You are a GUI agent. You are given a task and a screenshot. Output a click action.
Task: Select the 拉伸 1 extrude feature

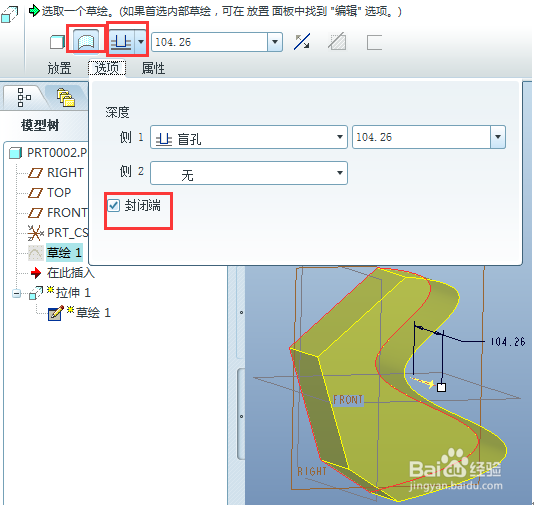point(73,293)
